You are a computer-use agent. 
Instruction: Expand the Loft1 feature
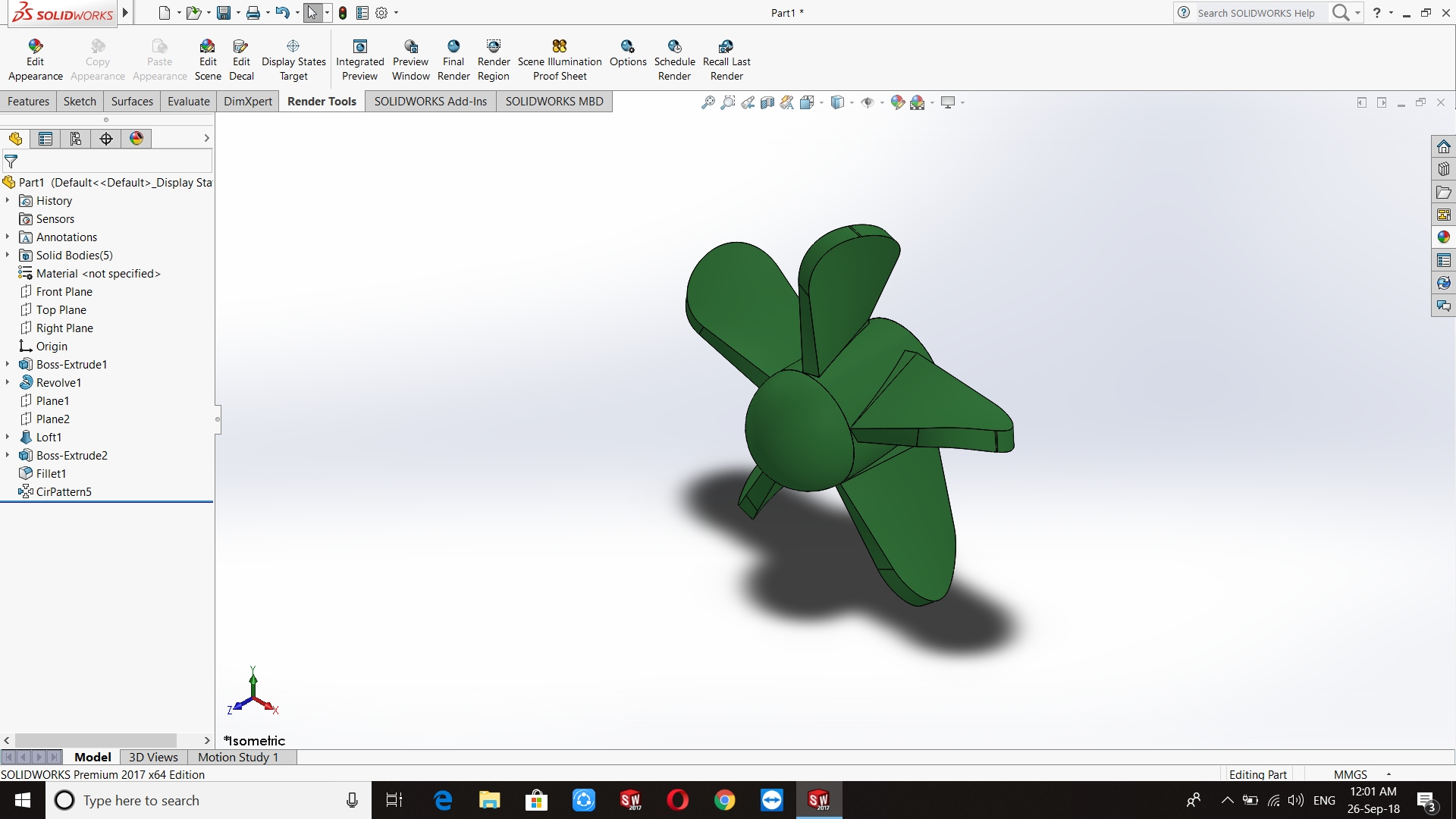(8, 438)
